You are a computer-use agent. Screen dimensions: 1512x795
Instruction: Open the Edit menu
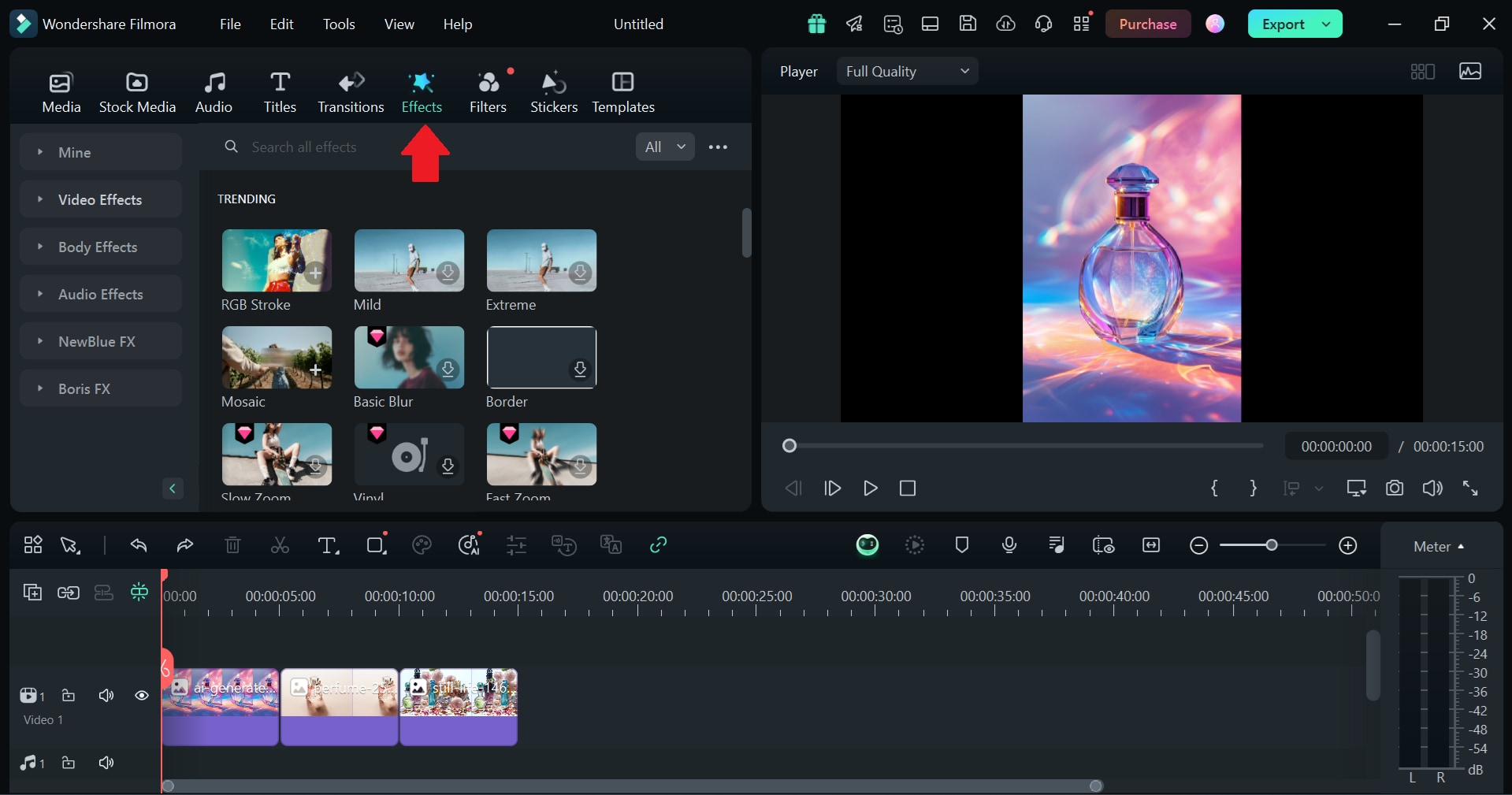281,24
